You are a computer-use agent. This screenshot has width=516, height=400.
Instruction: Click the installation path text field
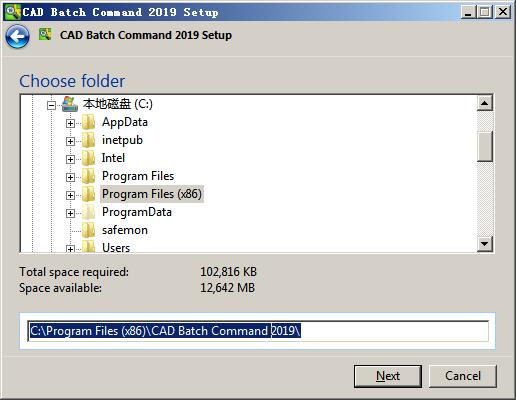[x=258, y=331]
